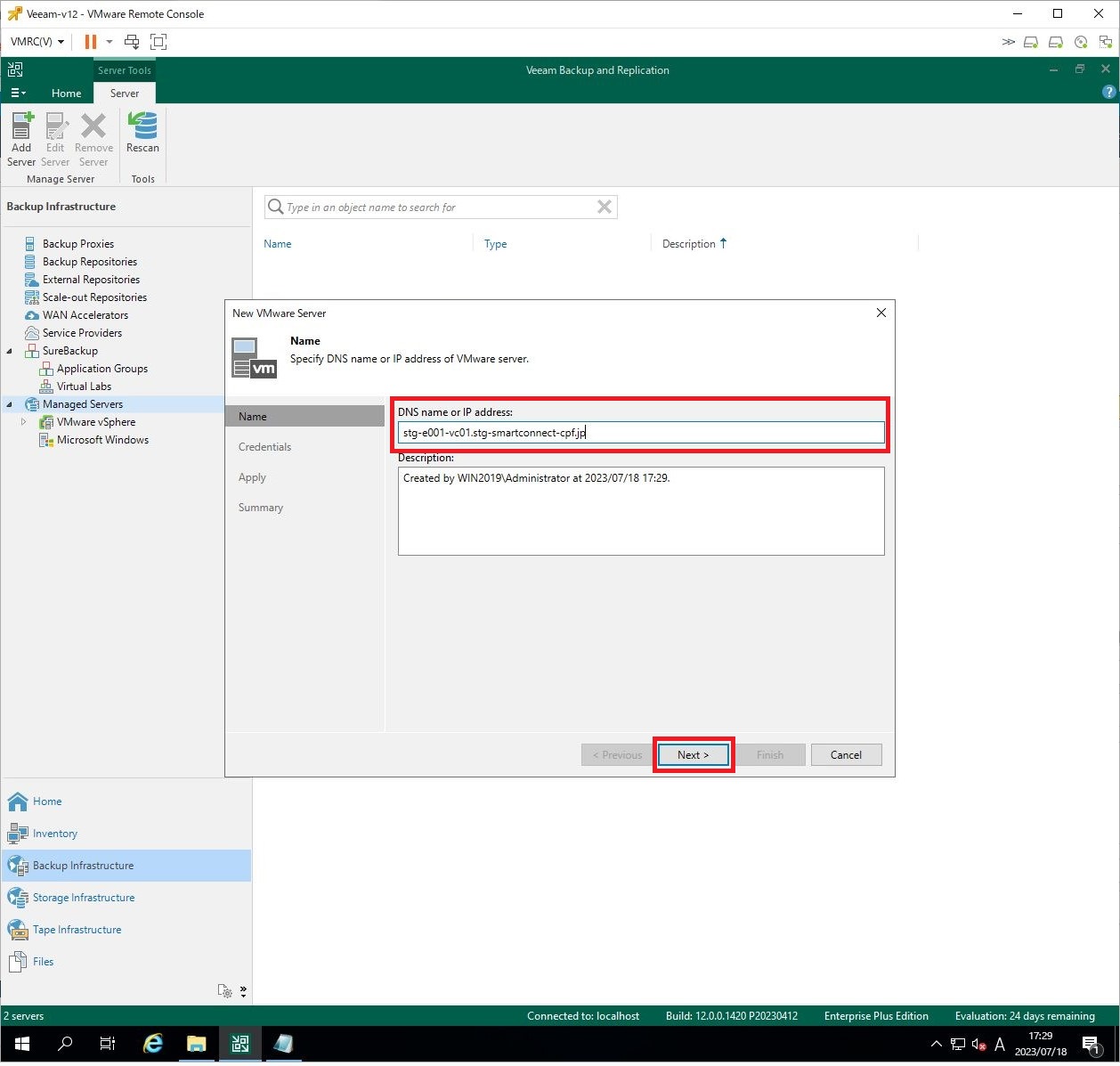The width and height of the screenshot is (1120, 1066).
Task: Open Task View on the taskbar
Action: 108,1044
